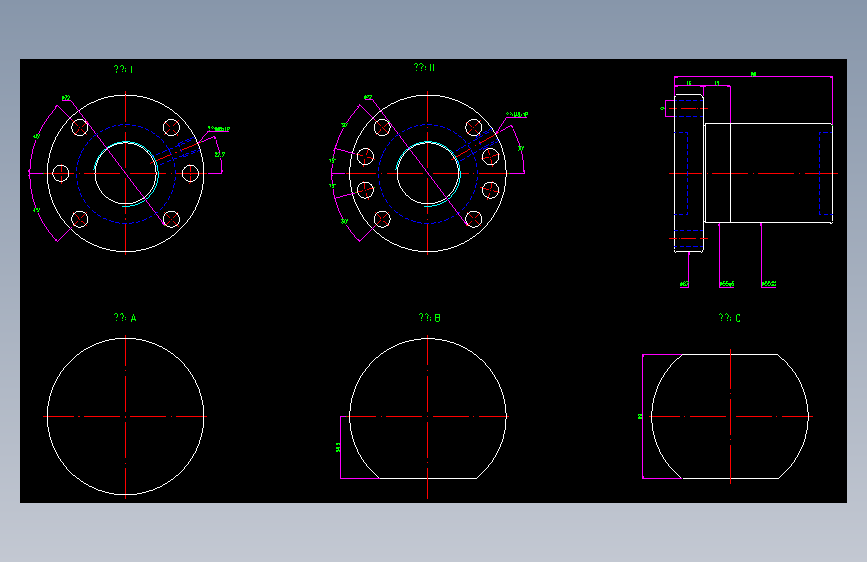
Task: Click the "??: C" view title label
Action: pos(729,318)
